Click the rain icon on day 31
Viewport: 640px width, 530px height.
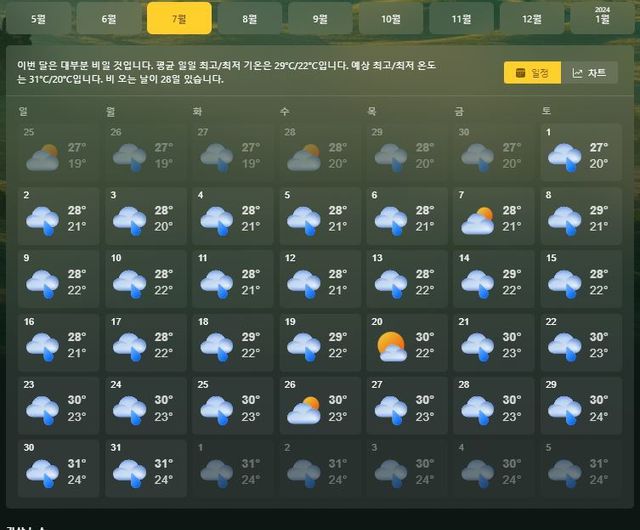point(130,472)
